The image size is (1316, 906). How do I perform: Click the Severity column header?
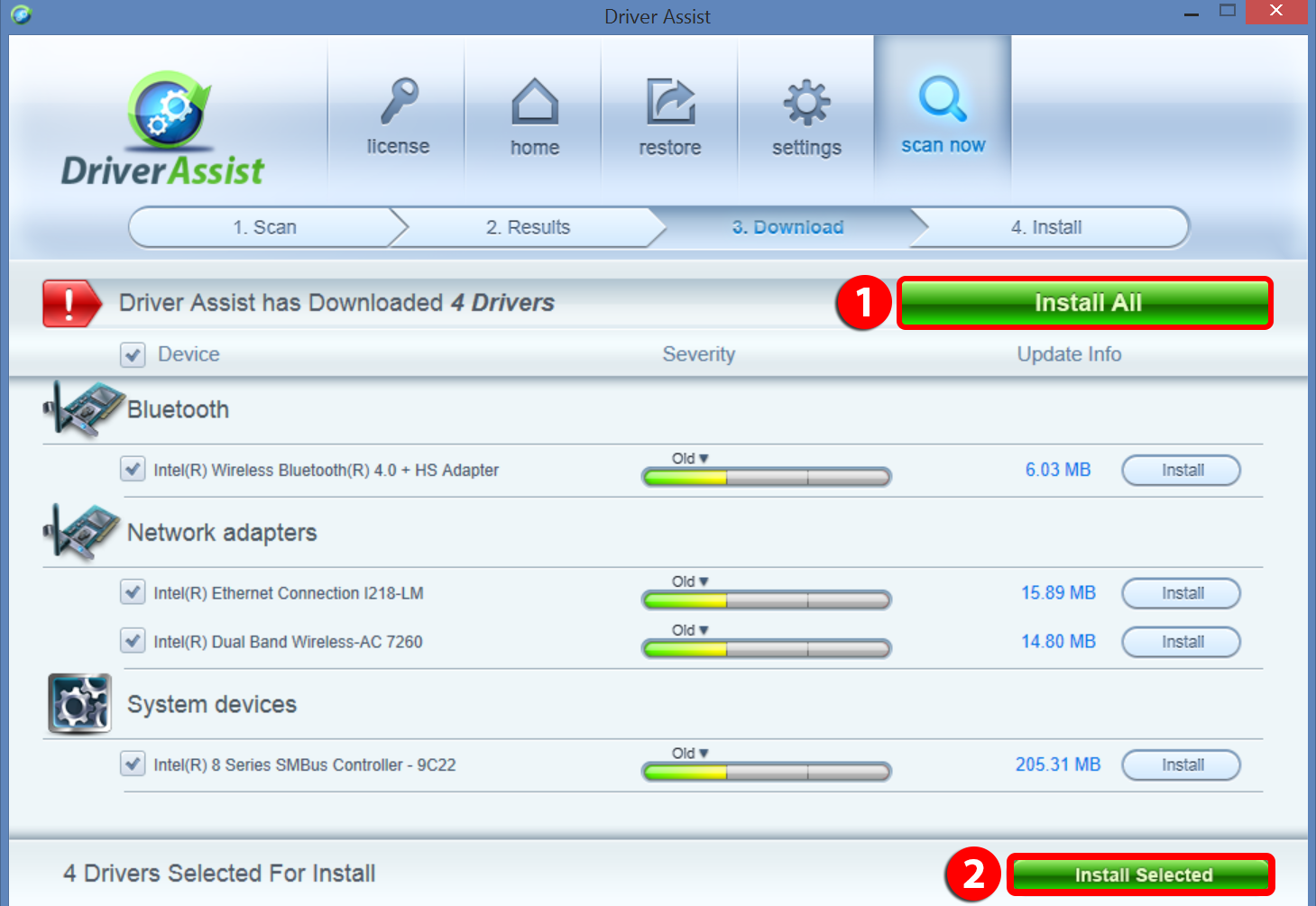[699, 354]
